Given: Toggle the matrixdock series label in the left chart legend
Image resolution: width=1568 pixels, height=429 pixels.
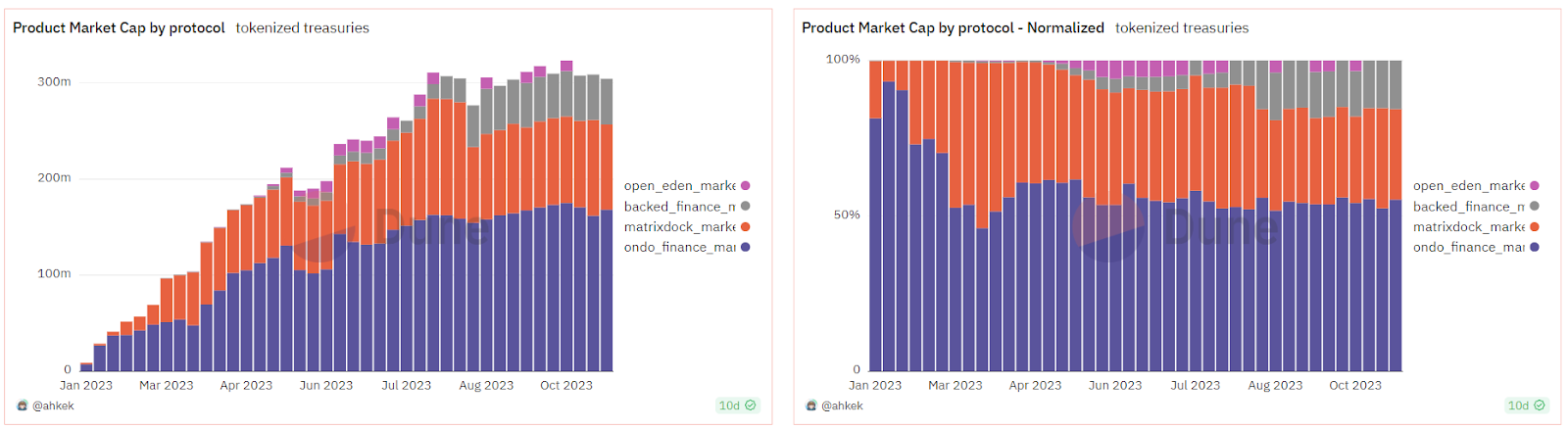Looking at the screenshot, I should (x=679, y=227).
